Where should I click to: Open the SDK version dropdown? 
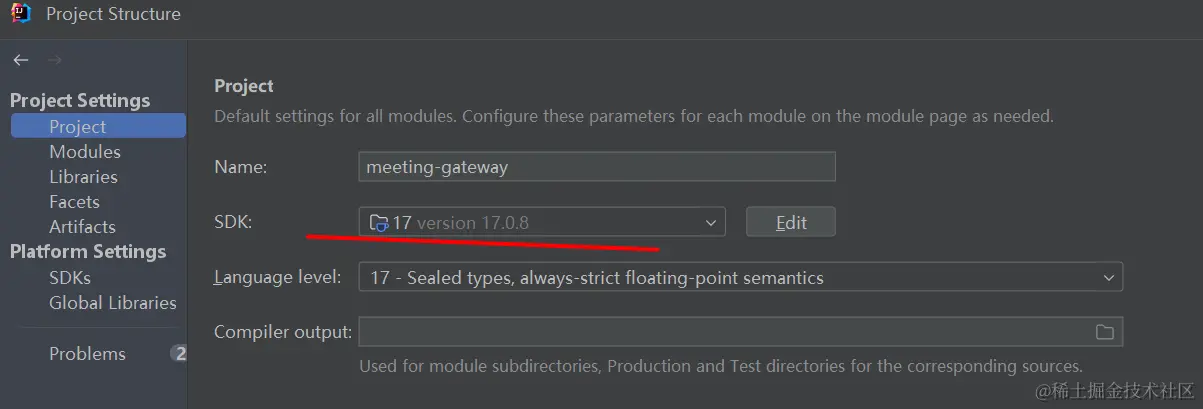pyautogui.click(x=542, y=222)
